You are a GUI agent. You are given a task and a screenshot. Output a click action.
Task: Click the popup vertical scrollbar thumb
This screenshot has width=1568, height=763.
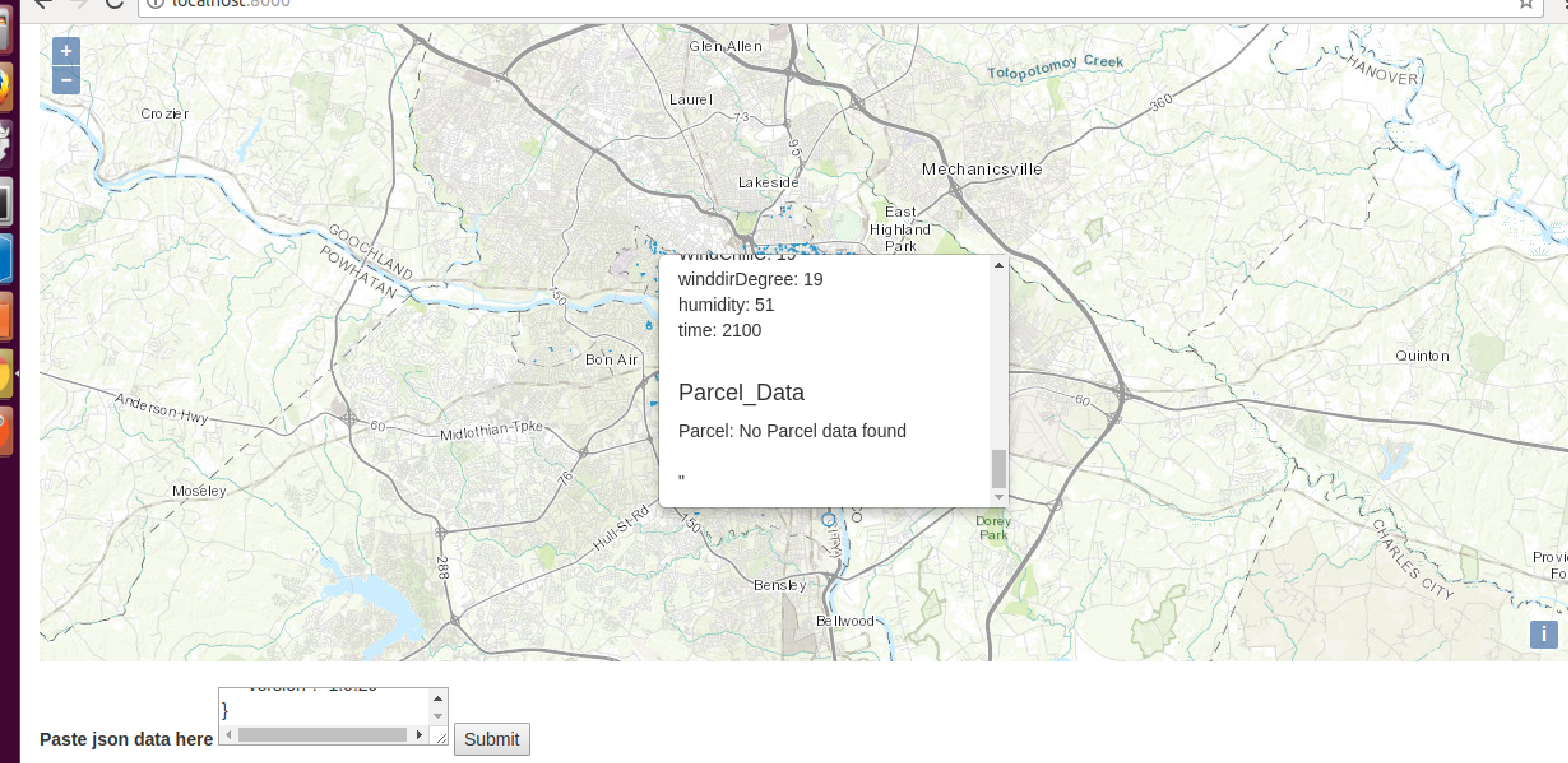998,469
